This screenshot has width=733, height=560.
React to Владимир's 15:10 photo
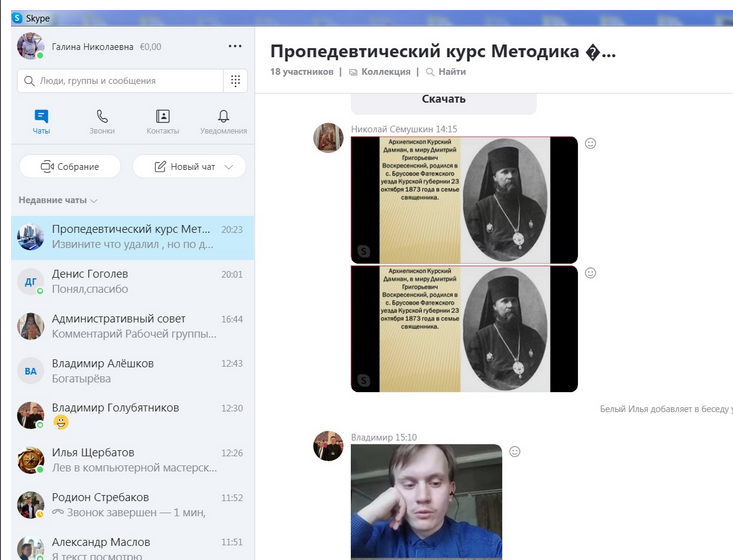pos(515,452)
